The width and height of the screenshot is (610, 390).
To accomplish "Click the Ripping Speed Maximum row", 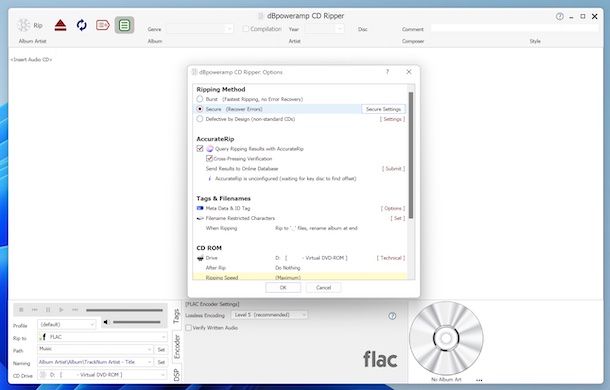I will point(300,277).
